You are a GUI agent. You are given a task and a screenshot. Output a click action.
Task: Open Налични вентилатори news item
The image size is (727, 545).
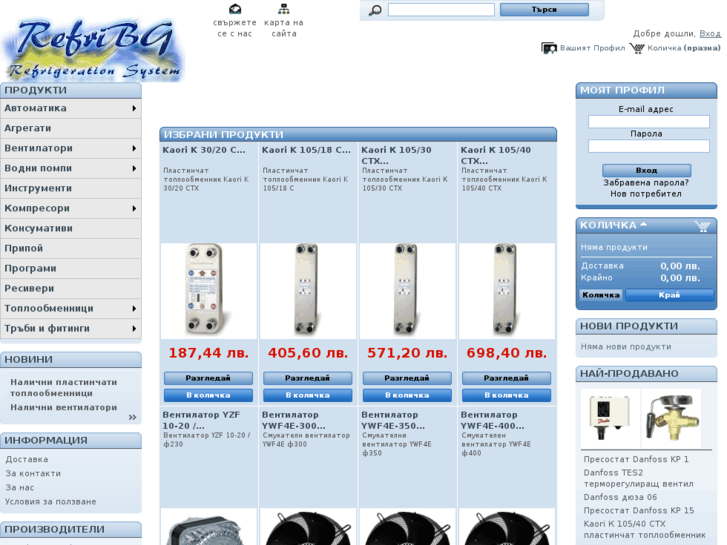pyautogui.click(x=64, y=408)
